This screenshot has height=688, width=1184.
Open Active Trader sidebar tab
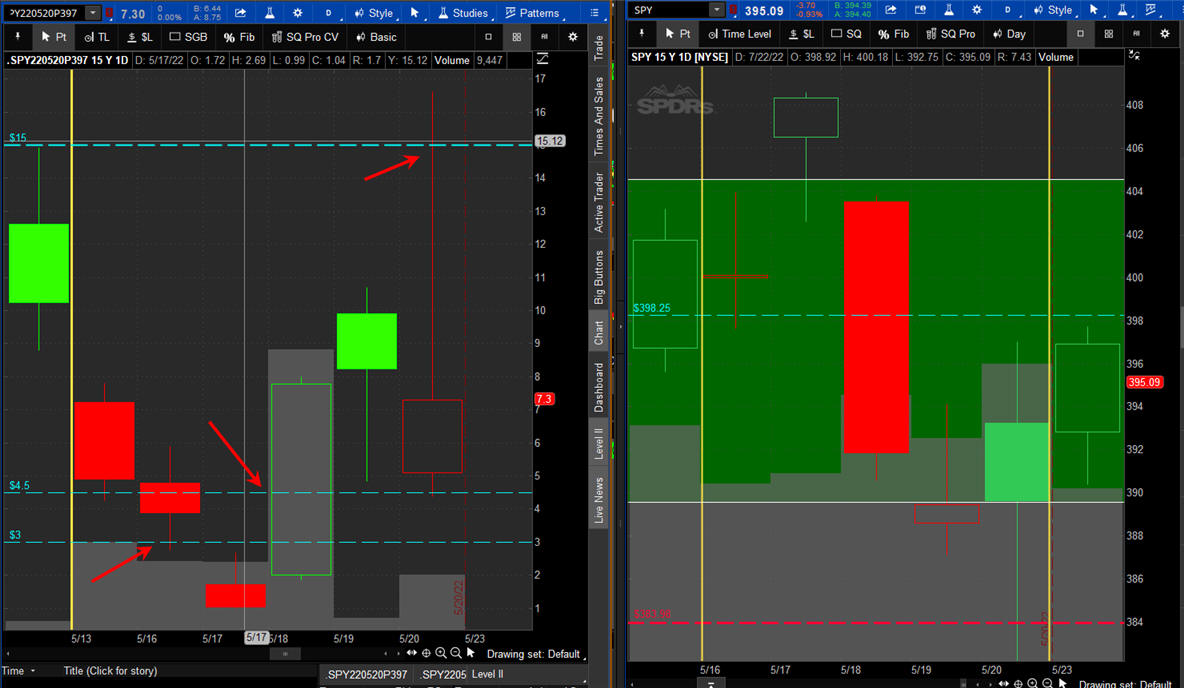tap(599, 202)
